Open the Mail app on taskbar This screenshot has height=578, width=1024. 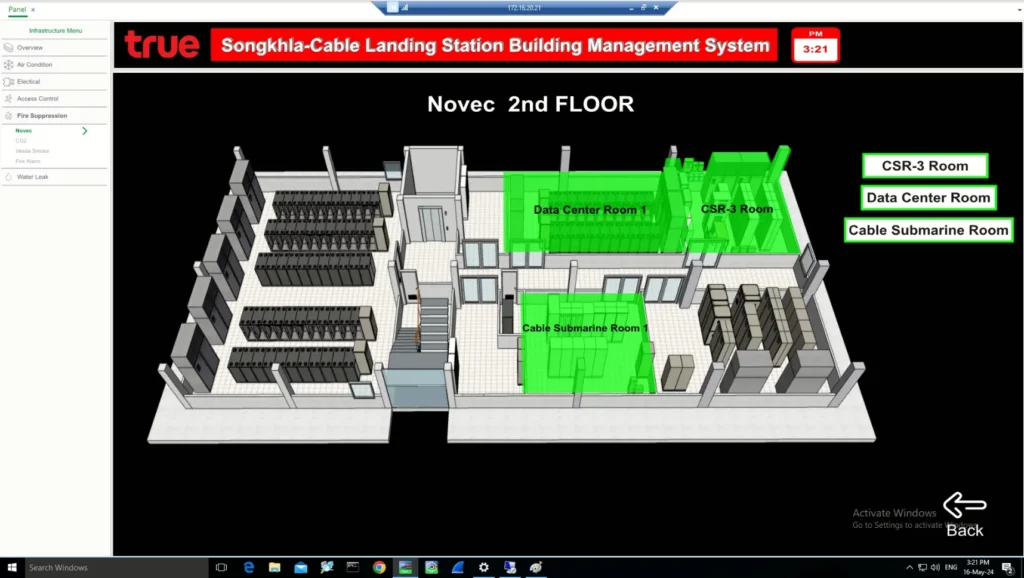point(300,568)
